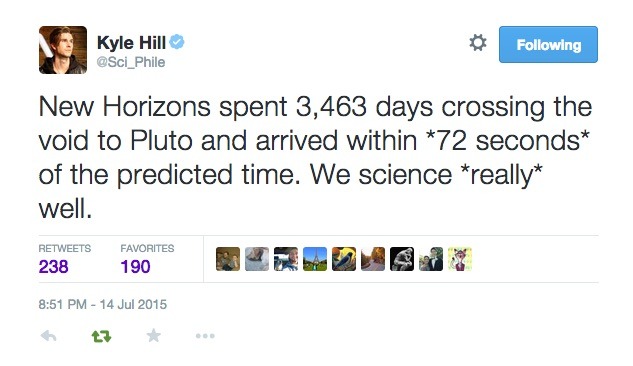The width and height of the screenshot is (633, 366).
Task: Open the more options ellipsis
Action: point(205,336)
